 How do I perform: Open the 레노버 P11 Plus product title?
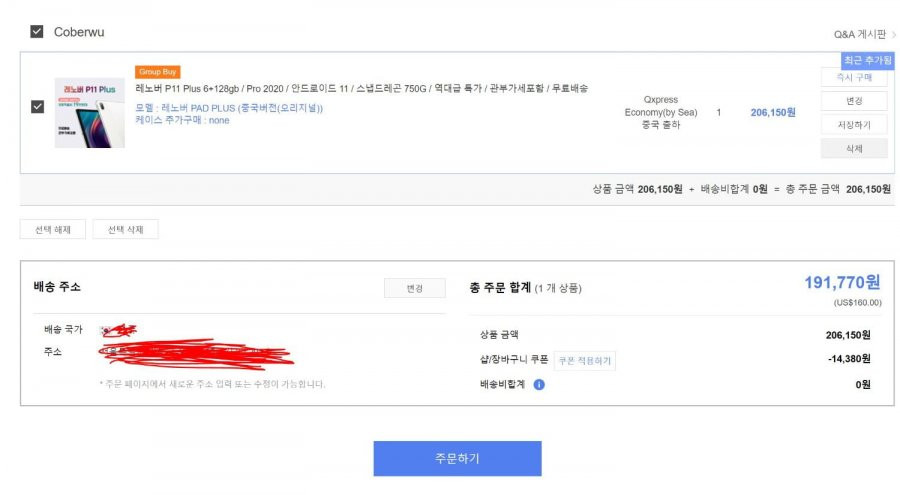pyautogui.click(x=362, y=88)
